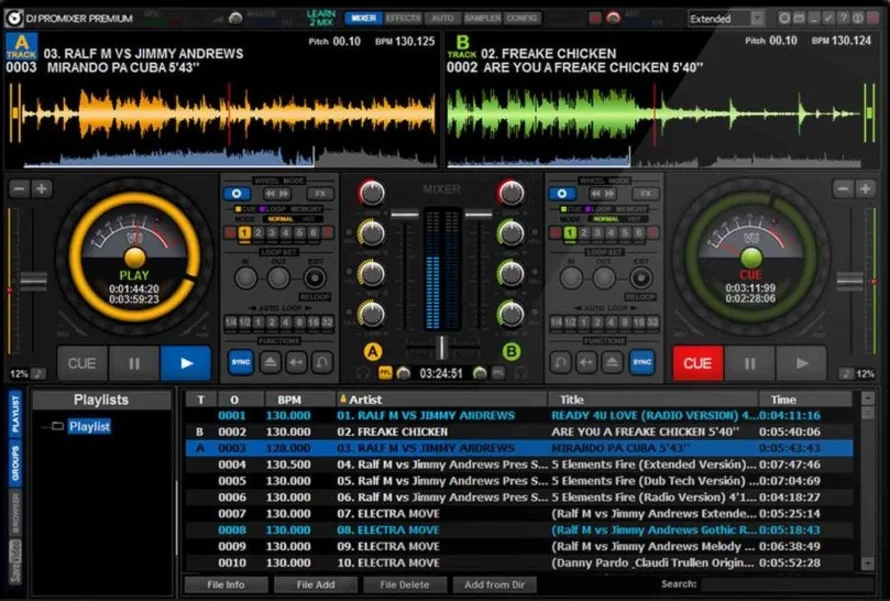Start playback on deck A
The height and width of the screenshot is (601, 890).
coord(186,363)
